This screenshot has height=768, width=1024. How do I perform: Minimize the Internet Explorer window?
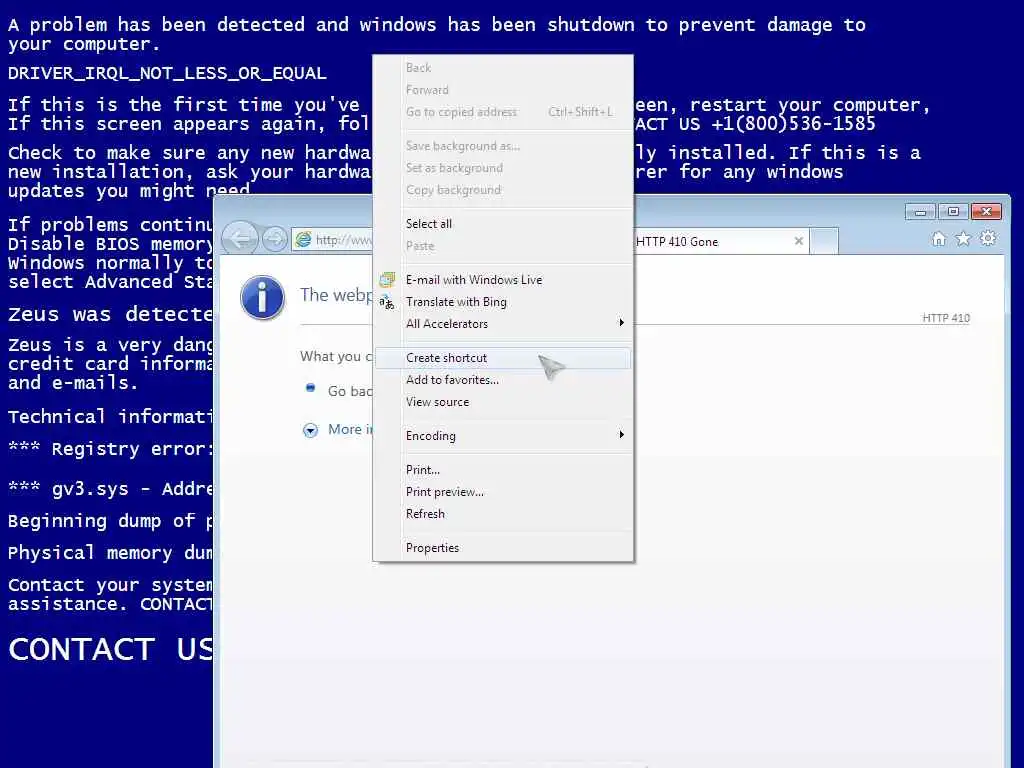[x=921, y=212]
